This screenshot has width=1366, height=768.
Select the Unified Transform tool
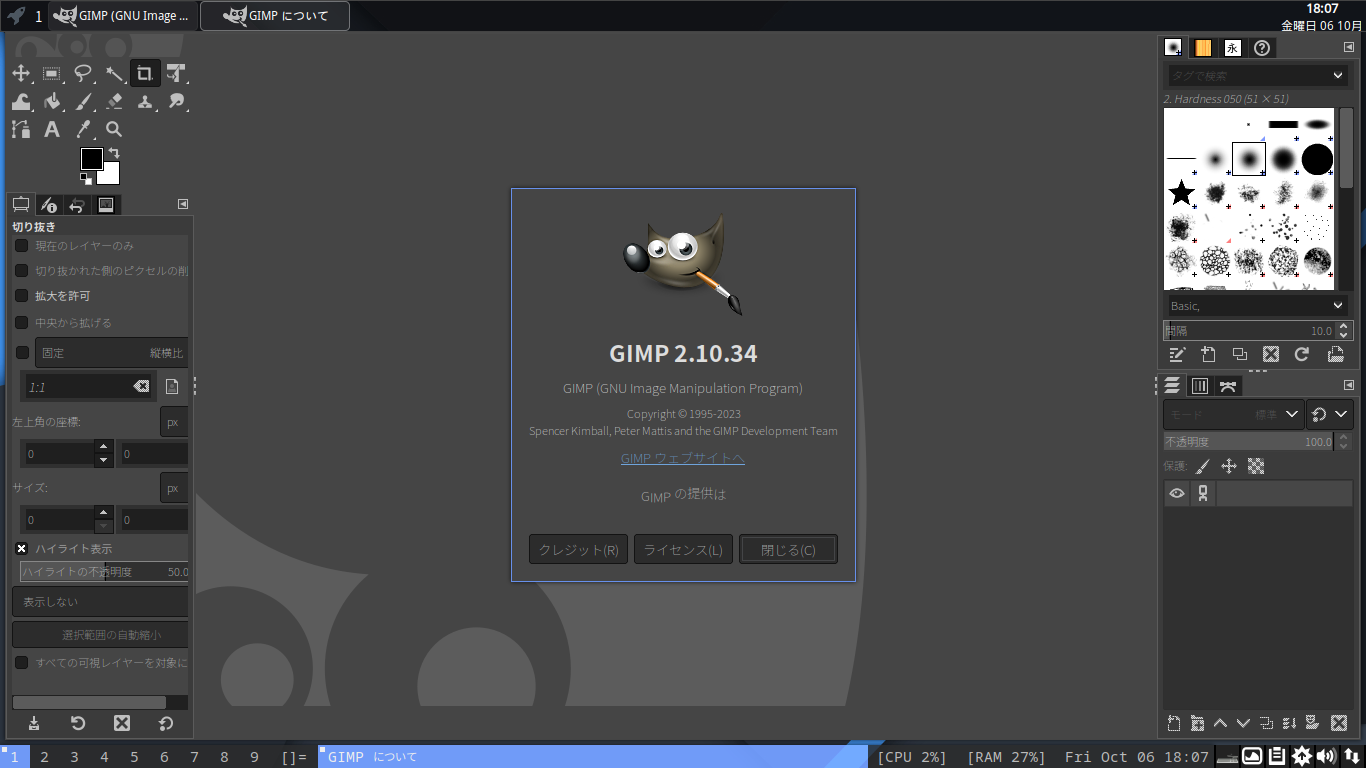[x=176, y=73]
